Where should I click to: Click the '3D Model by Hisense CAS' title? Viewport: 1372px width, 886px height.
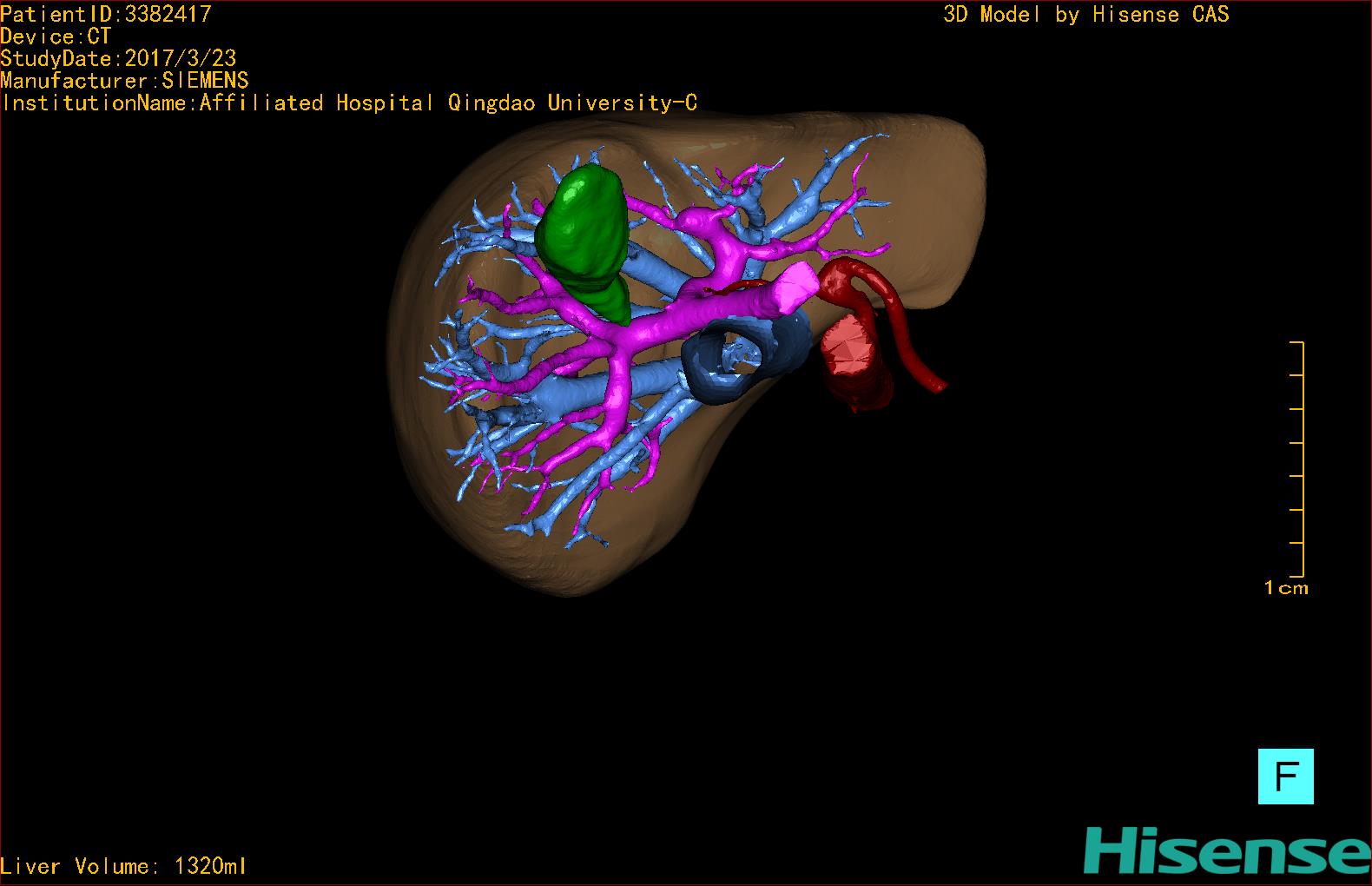(x=1086, y=14)
